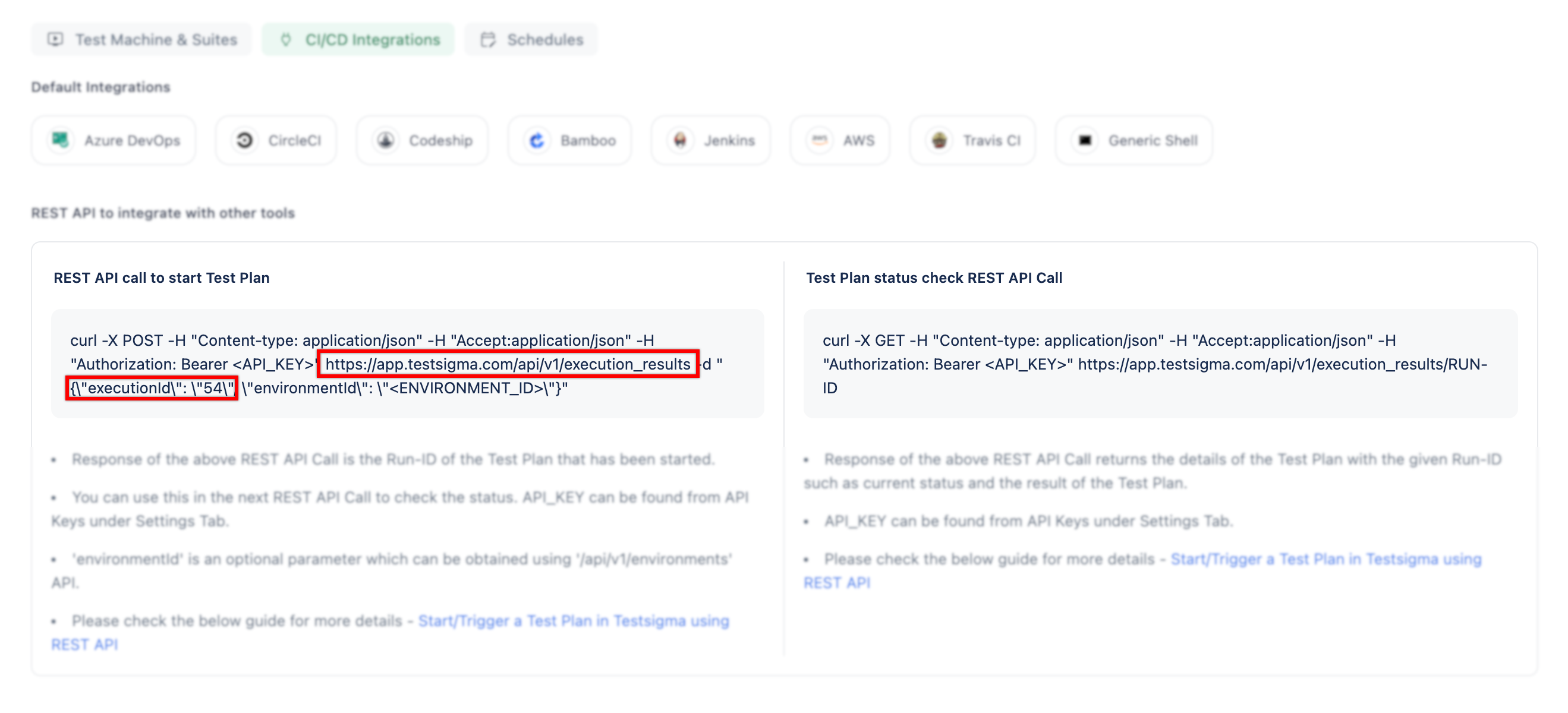
Task: Click the Codeship logo icon
Action: tap(385, 141)
